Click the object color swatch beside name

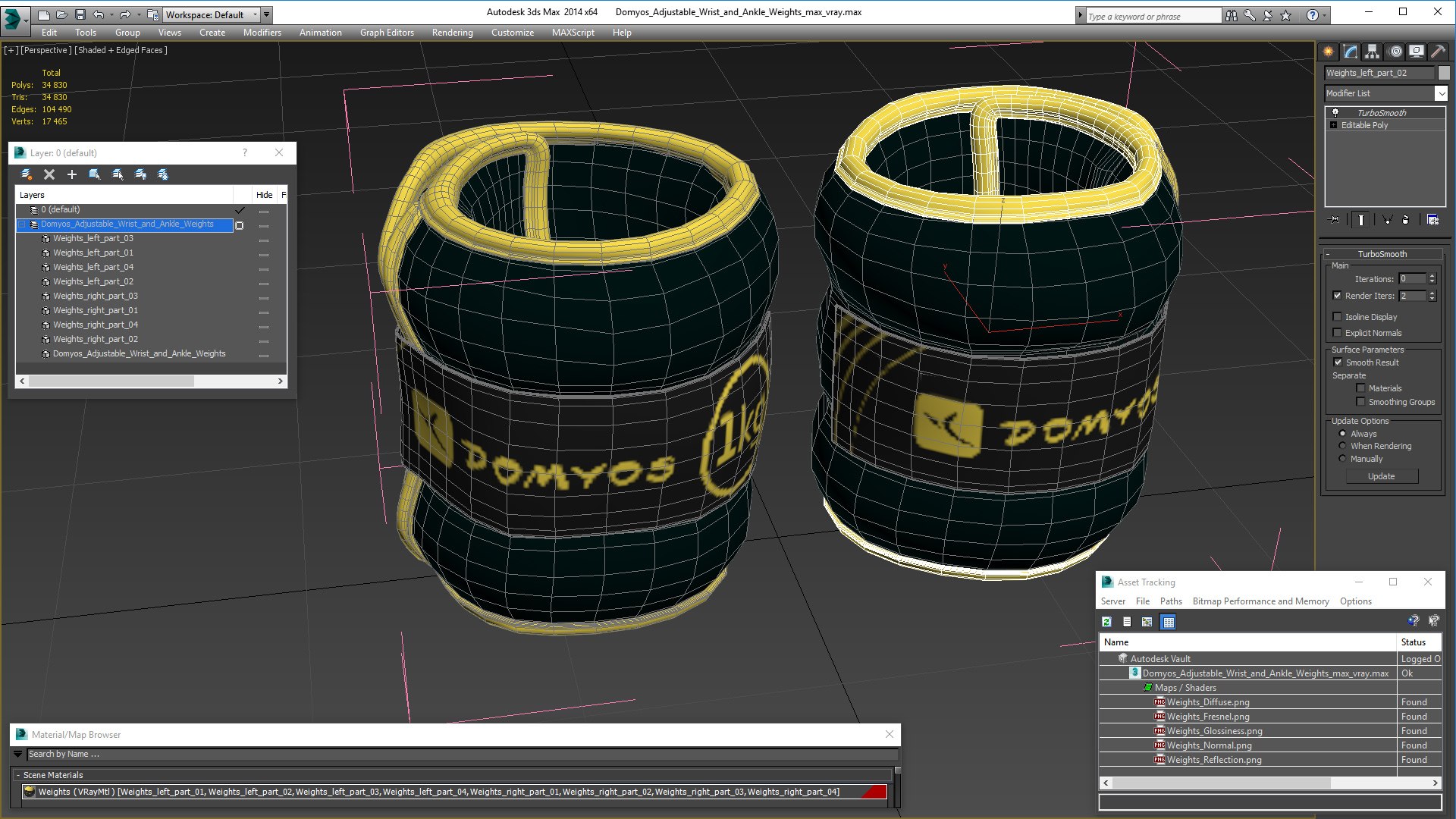[1444, 73]
